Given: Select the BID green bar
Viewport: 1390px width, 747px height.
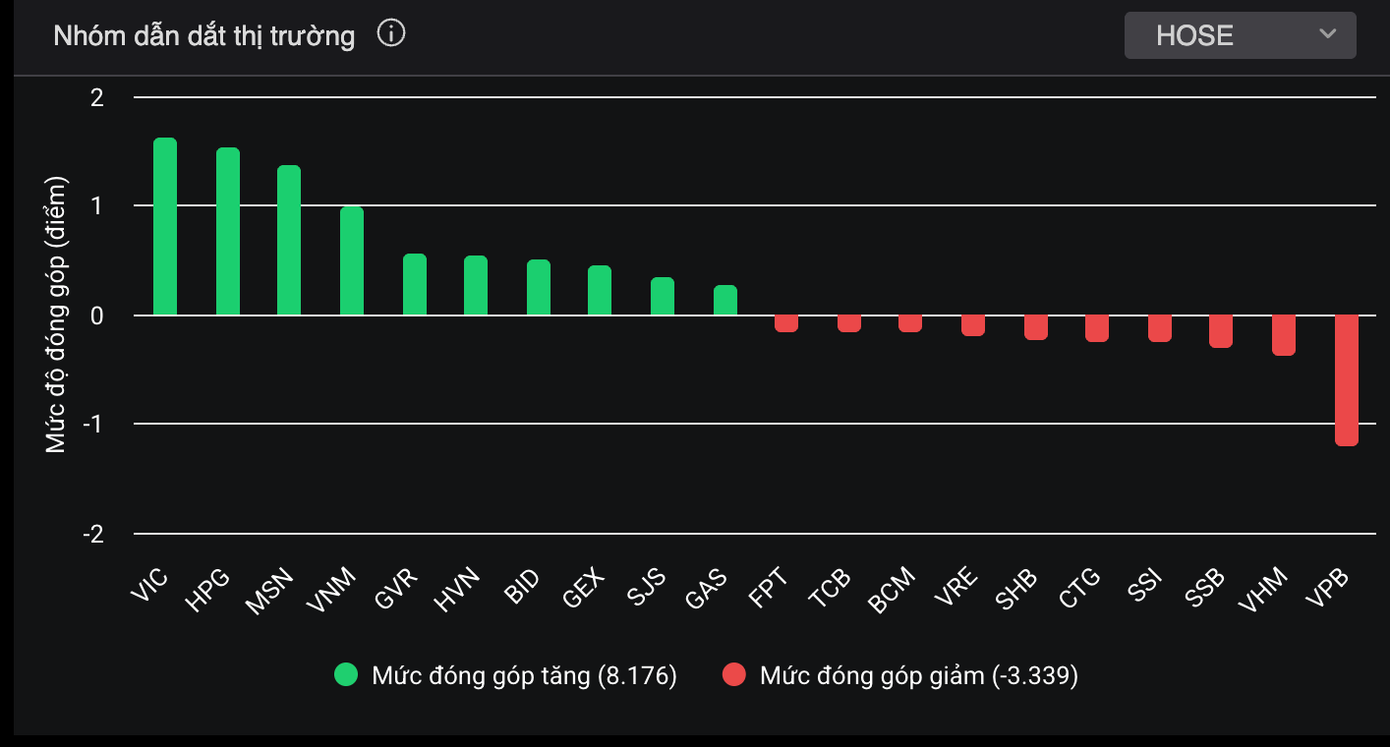Looking at the screenshot, I should pos(538,288).
